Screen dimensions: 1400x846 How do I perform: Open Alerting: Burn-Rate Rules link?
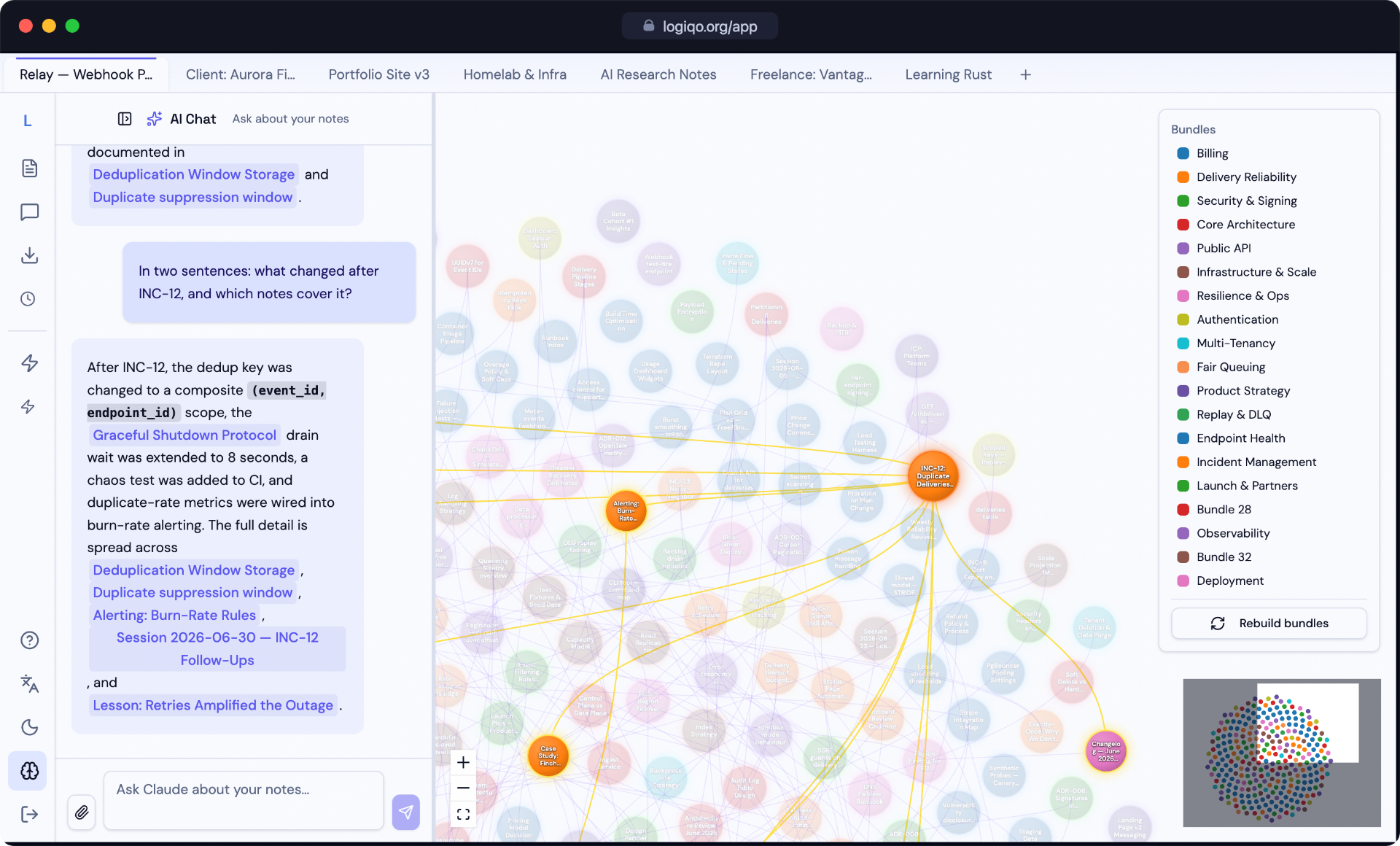click(x=174, y=615)
